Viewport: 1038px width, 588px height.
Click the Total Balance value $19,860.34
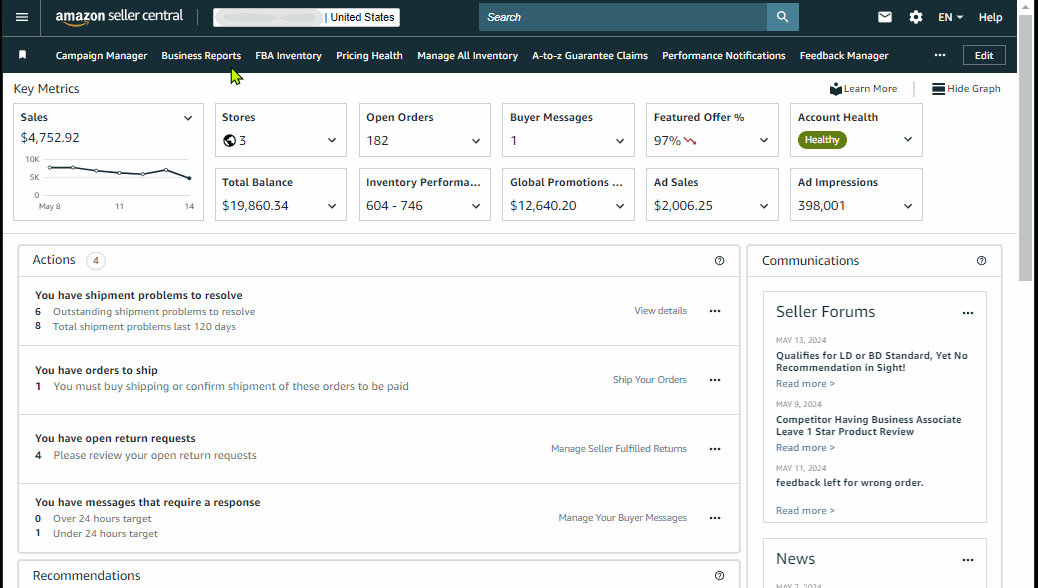(x=255, y=206)
